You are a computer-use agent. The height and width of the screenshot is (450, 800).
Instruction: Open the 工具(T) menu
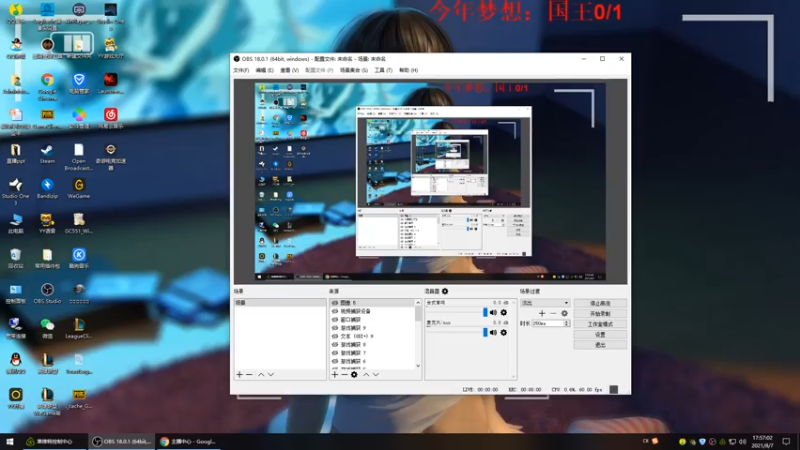point(383,70)
